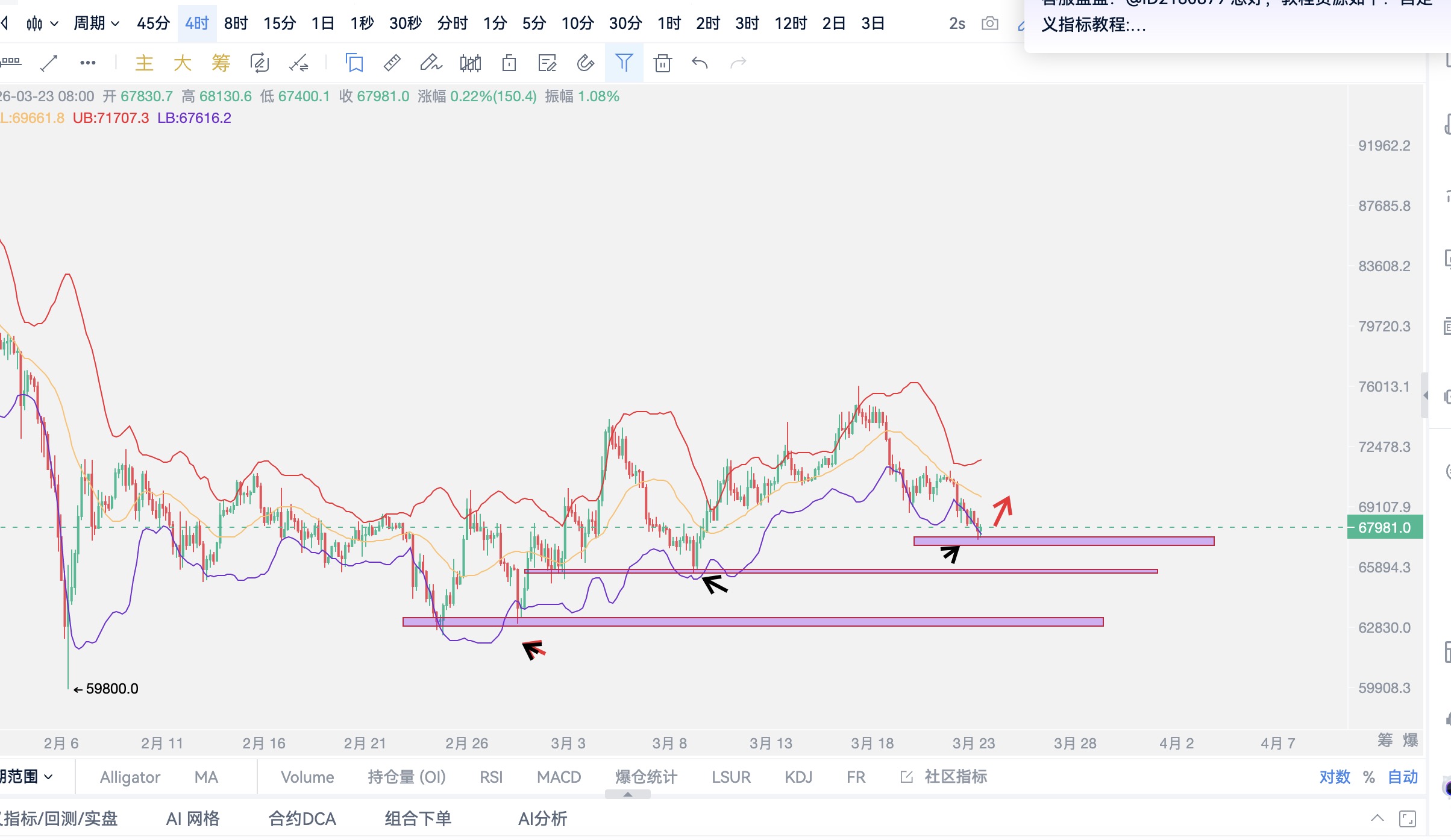Screen dimensions: 1451x840
Task: Open 社区指标 community indicators link
Action: point(955,777)
